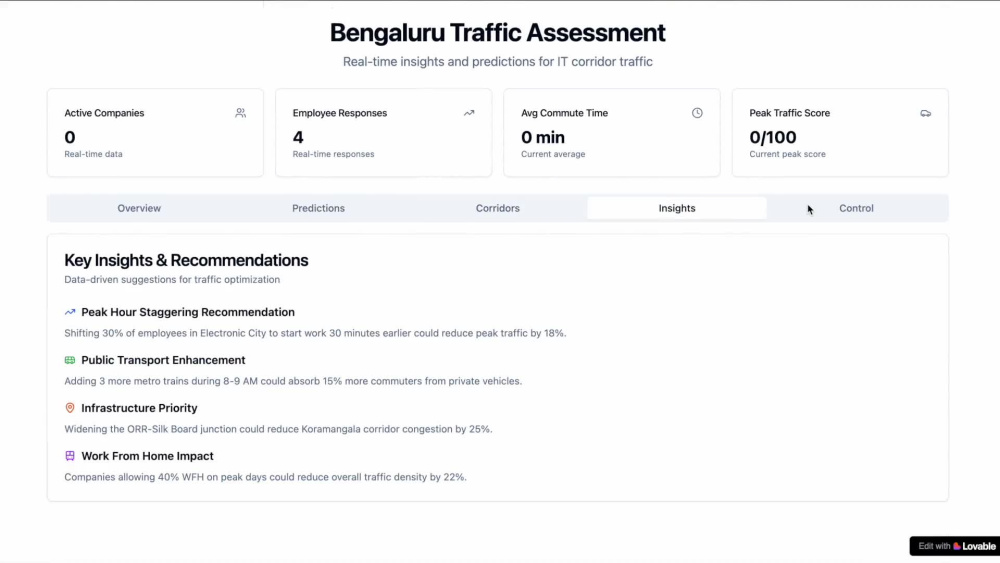Click the Infrastructure Priority heading
1000x563 pixels.
(139, 408)
